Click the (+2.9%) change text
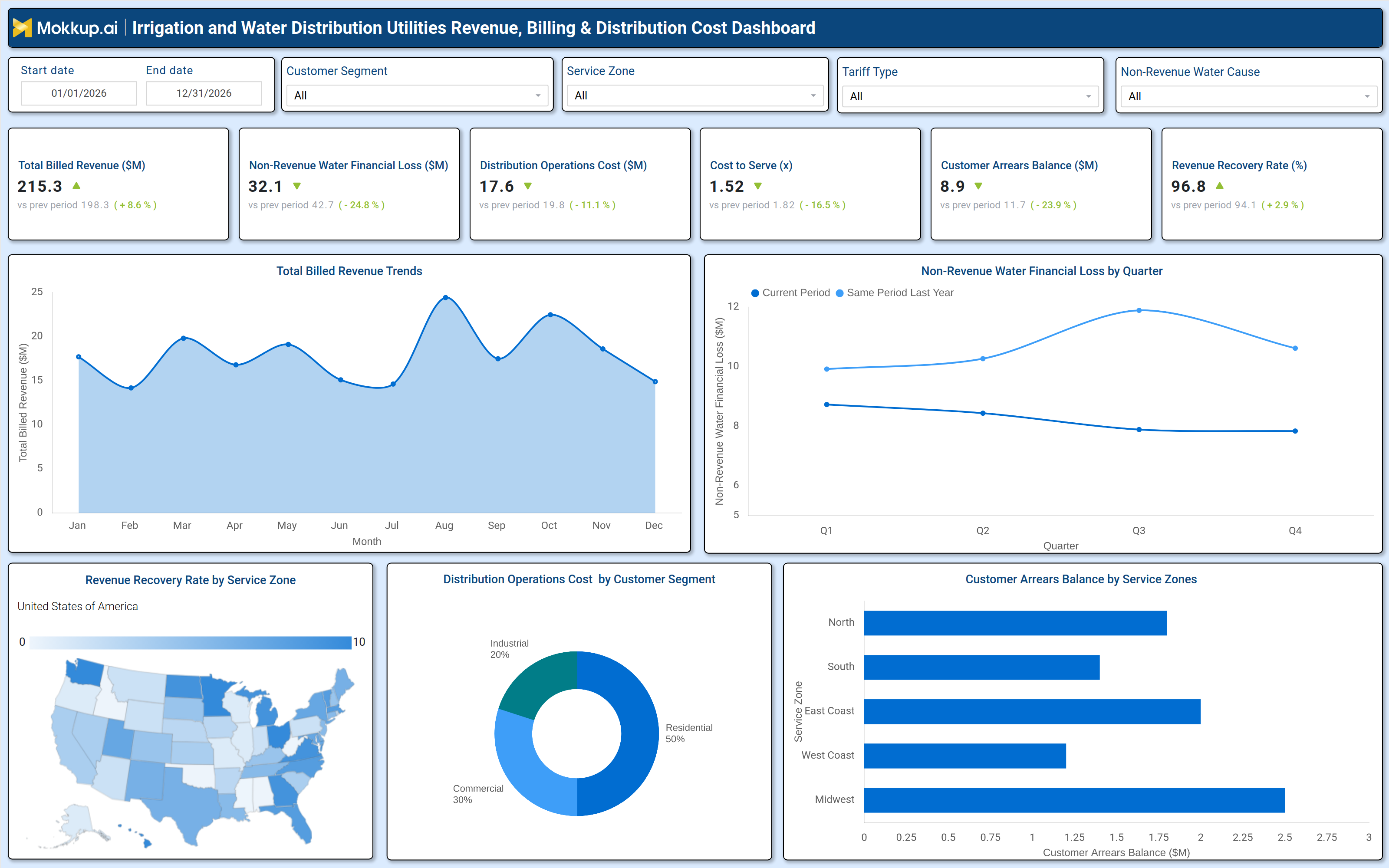 1282,205
